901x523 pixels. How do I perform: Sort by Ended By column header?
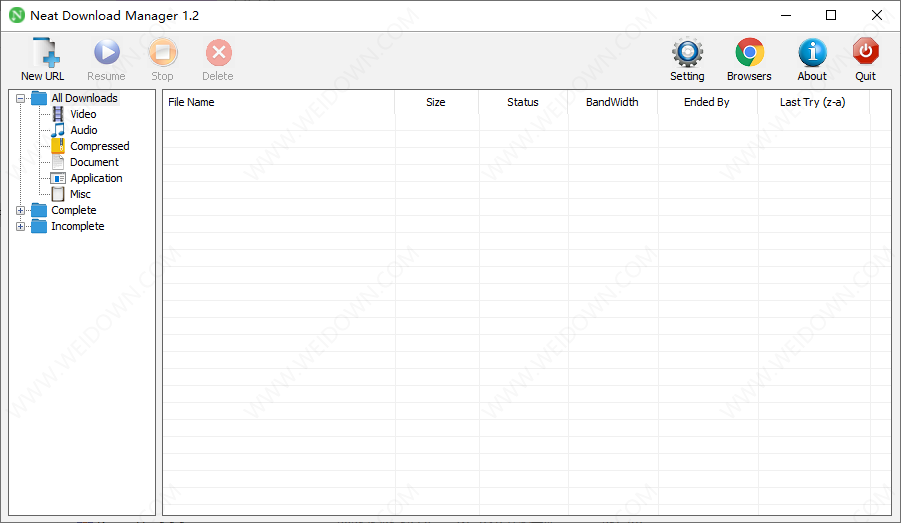click(x=707, y=102)
